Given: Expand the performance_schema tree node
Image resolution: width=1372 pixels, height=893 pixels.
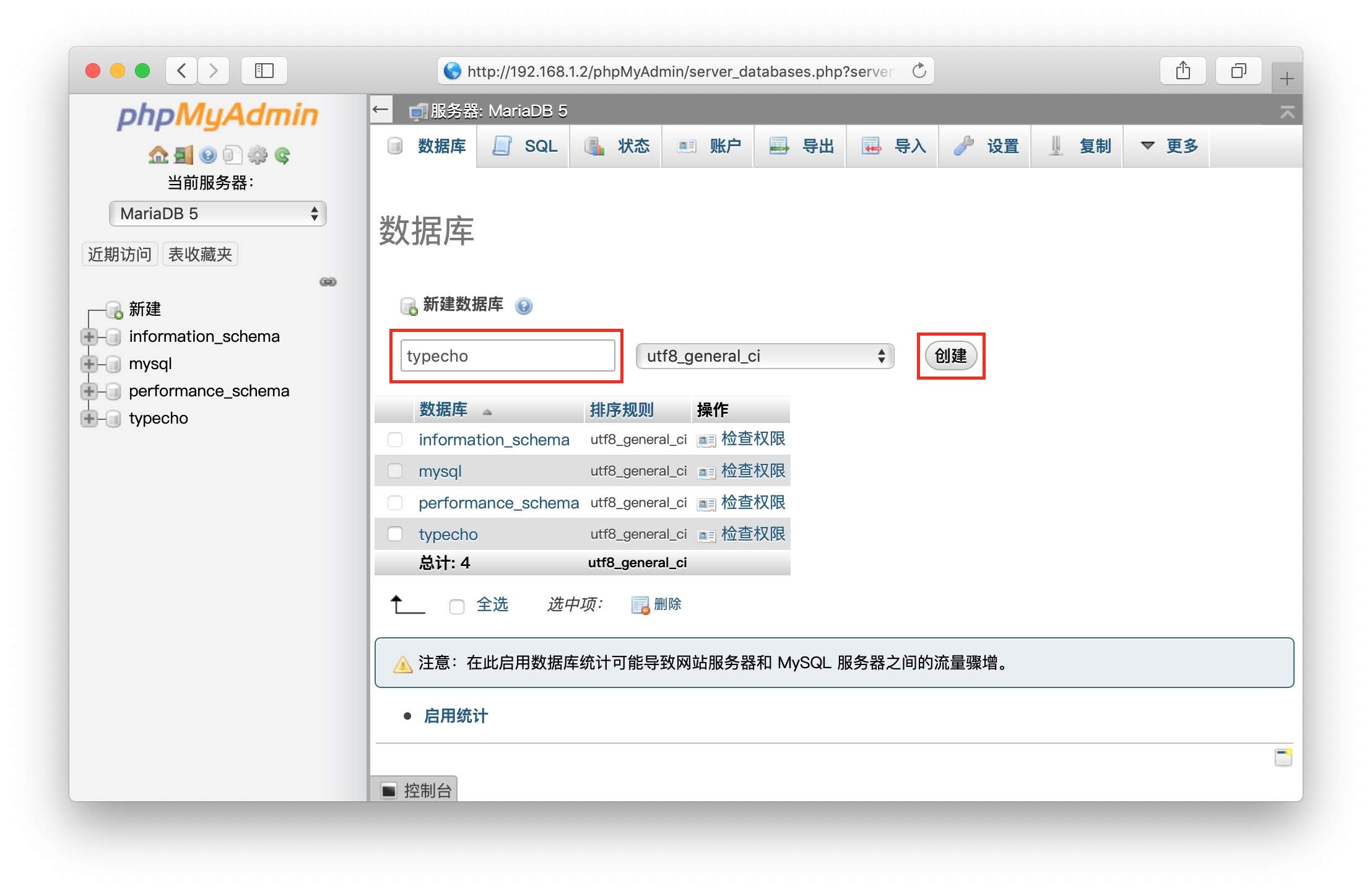Looking at the screenshot, I should click(89, 391).
